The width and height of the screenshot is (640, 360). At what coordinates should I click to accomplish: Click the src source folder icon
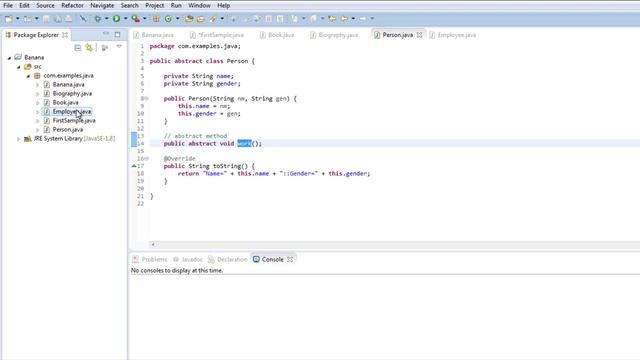(x=27, y=67)
